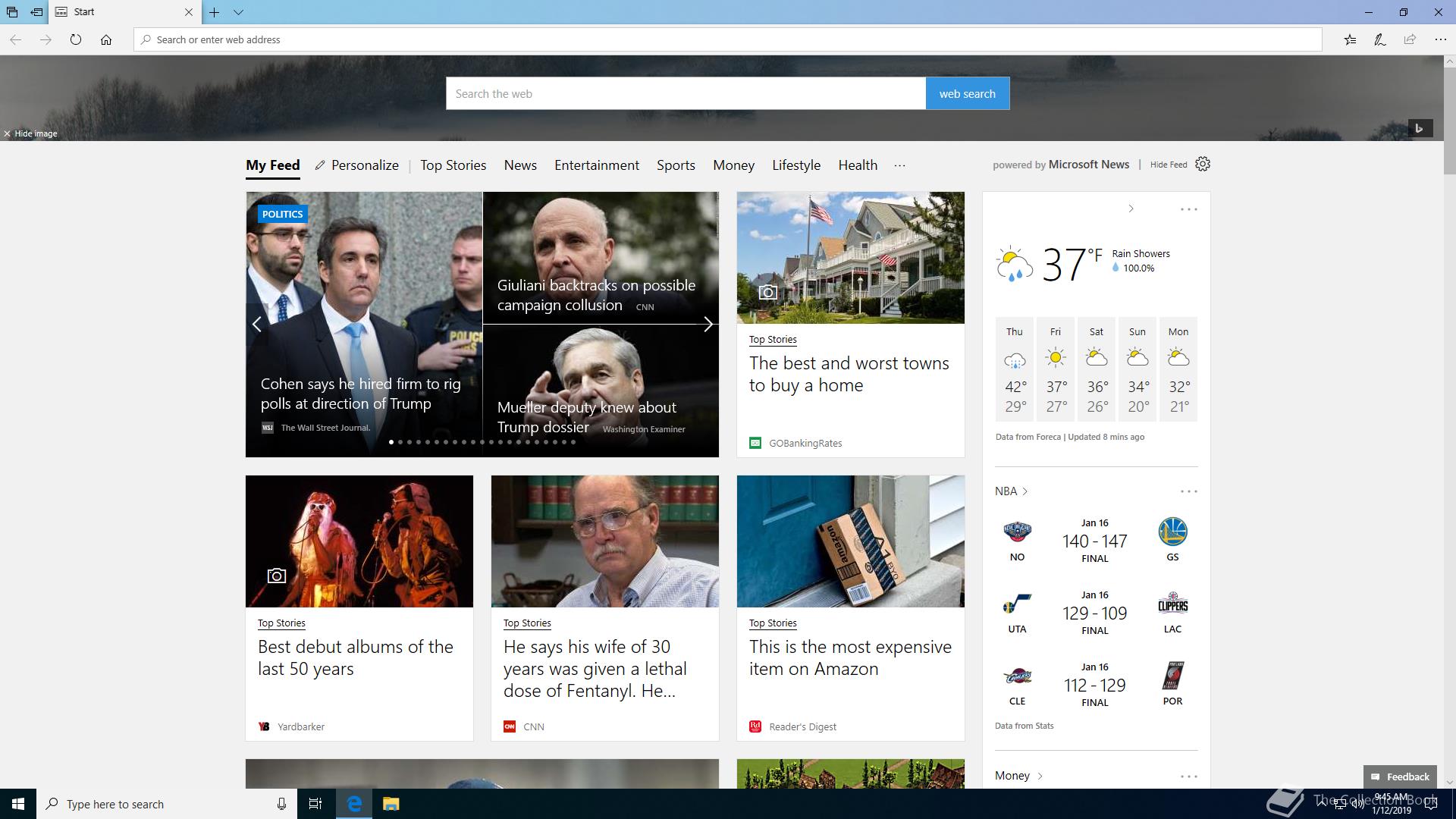Open weather card options ellipsis
The width and height of the screenshot is (1456, 819).
coord(1188,209)
